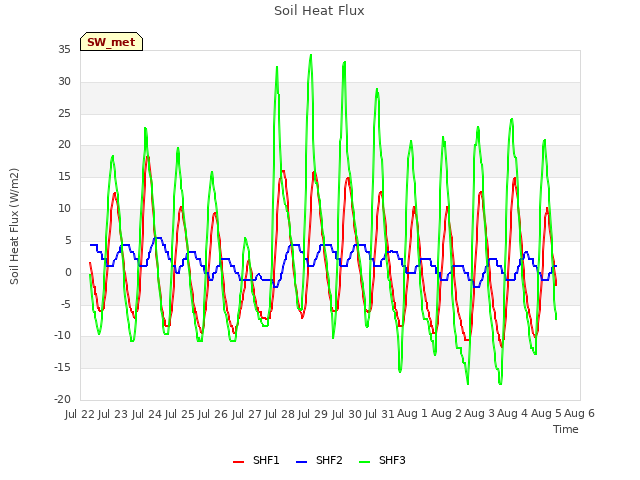Click the -15 y-axis tick label
This screenshot has width=640, height=480.
point(63,367)
